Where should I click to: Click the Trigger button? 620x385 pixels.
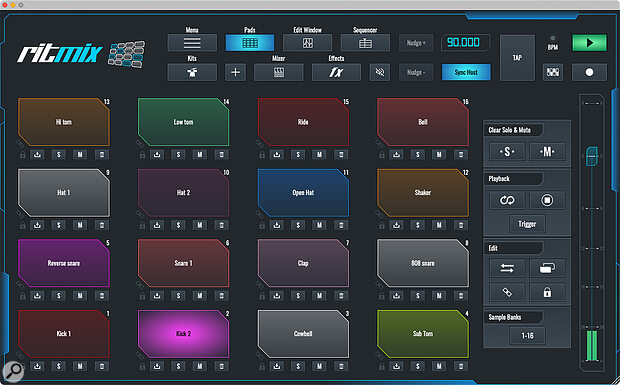click(527, 224)
